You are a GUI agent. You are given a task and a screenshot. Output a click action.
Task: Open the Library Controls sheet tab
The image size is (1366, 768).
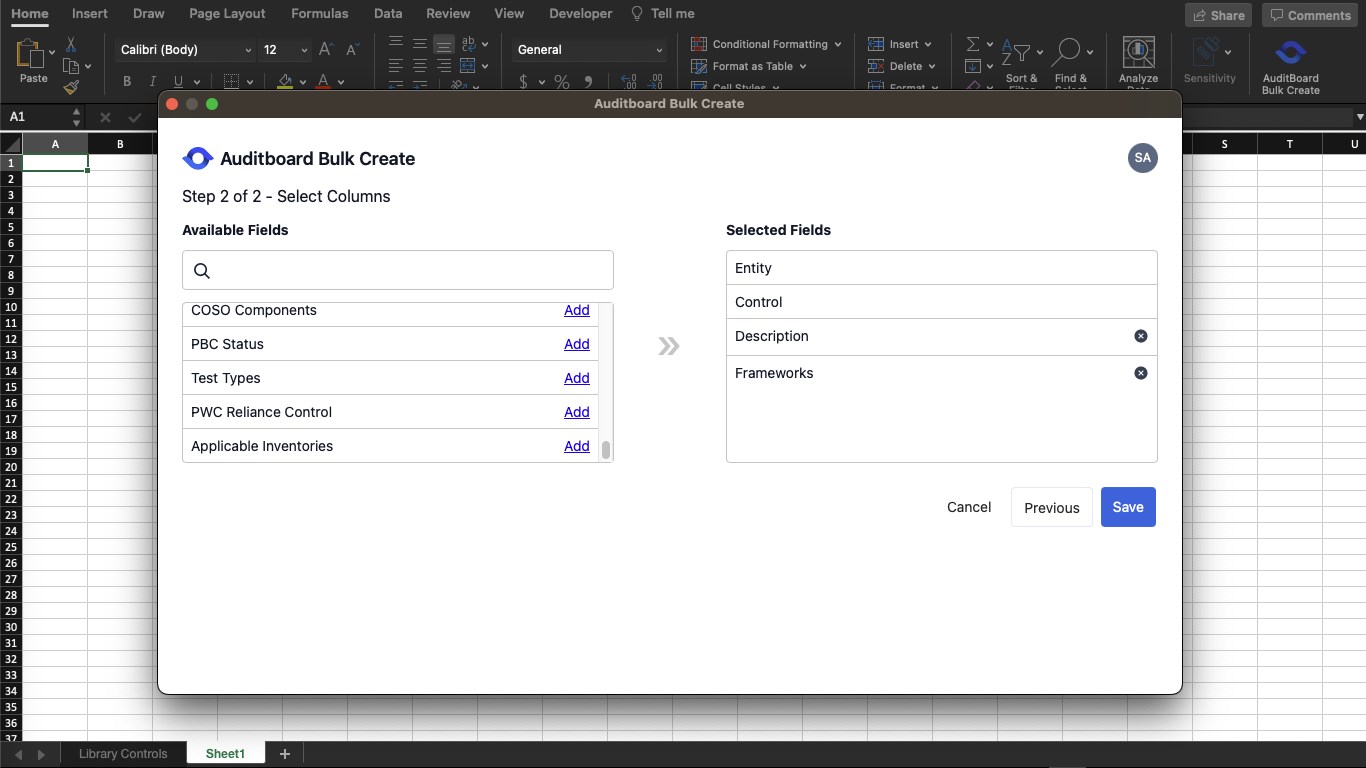[x=123, y=754]
